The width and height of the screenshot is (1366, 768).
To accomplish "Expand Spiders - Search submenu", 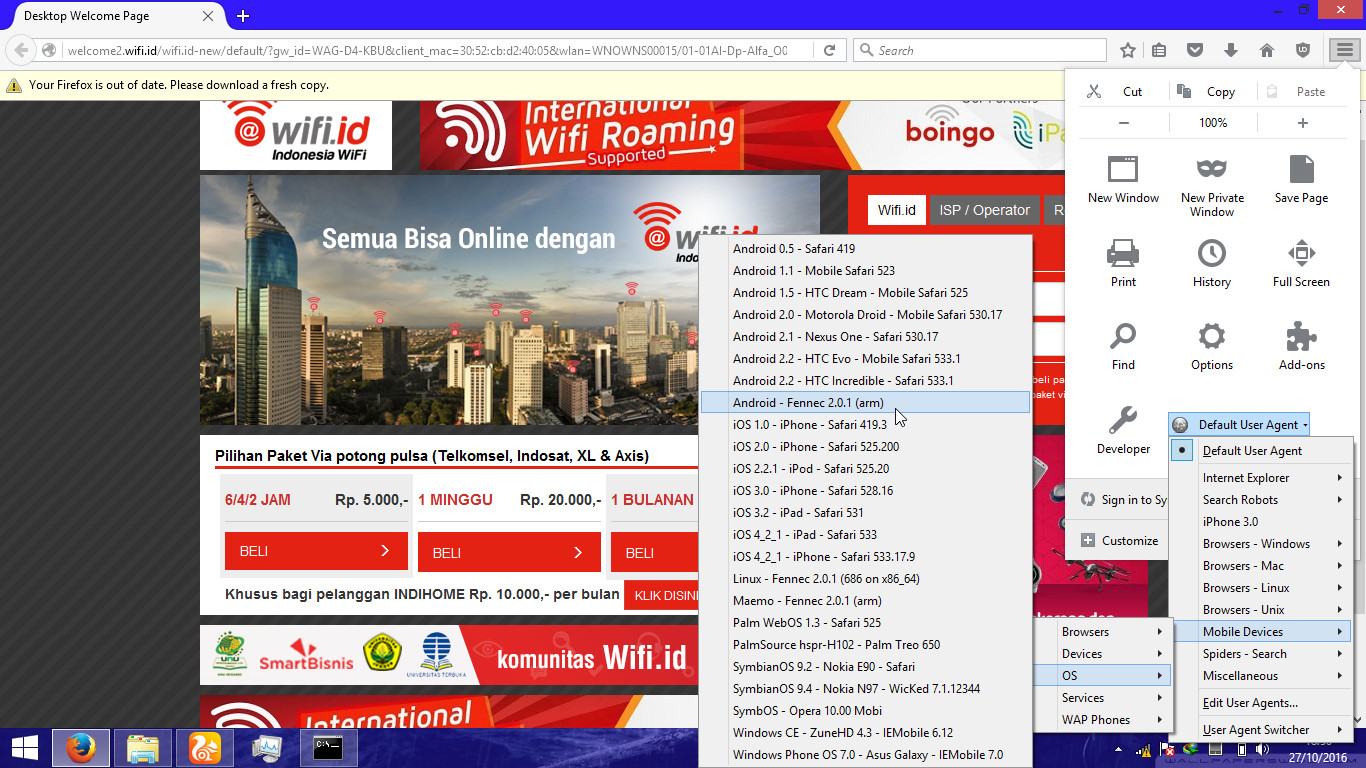I will click(x=1261, y=654).
